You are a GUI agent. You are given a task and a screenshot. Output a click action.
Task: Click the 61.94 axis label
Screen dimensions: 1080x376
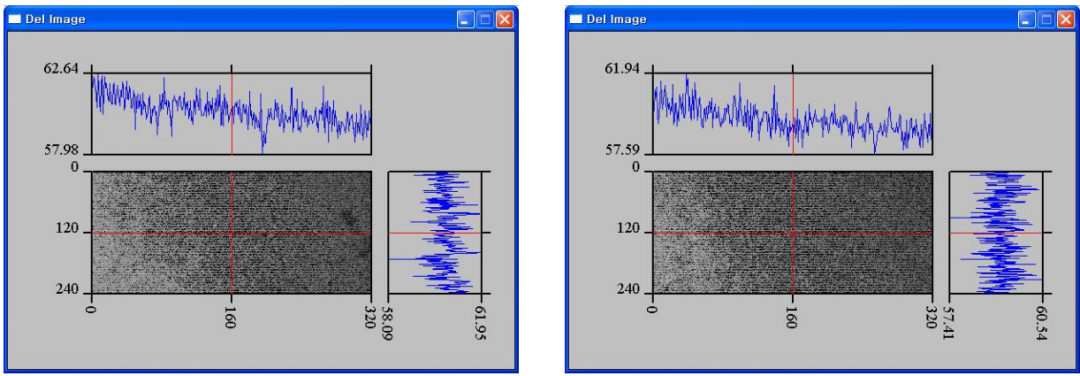pyautogui.click(x=622, y=69)
